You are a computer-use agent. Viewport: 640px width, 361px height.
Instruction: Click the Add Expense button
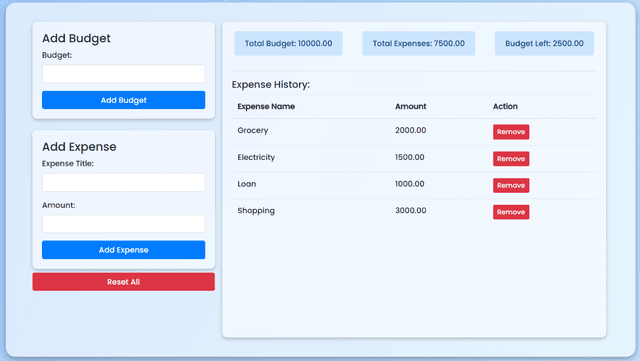click(123, 250)
